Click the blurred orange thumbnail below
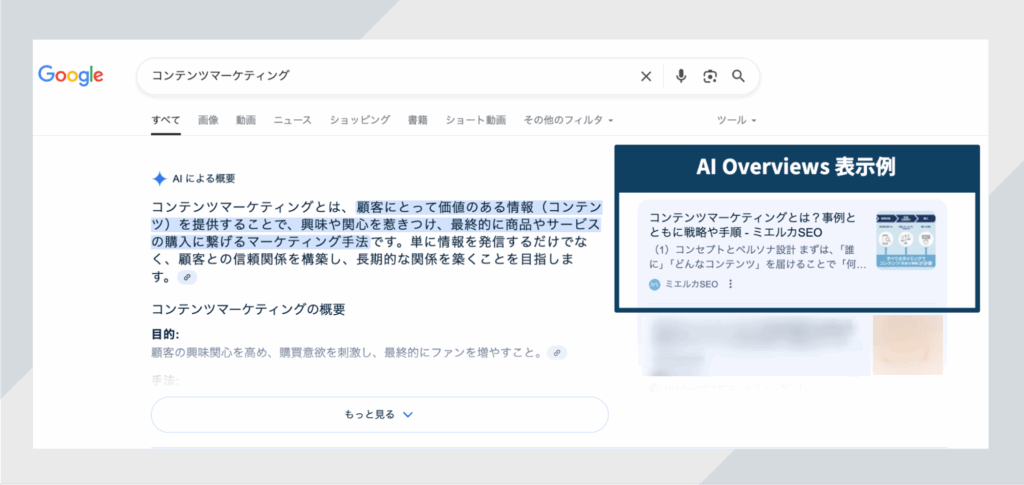This screenshot has width=1024, height=485. tap(908, 345)
